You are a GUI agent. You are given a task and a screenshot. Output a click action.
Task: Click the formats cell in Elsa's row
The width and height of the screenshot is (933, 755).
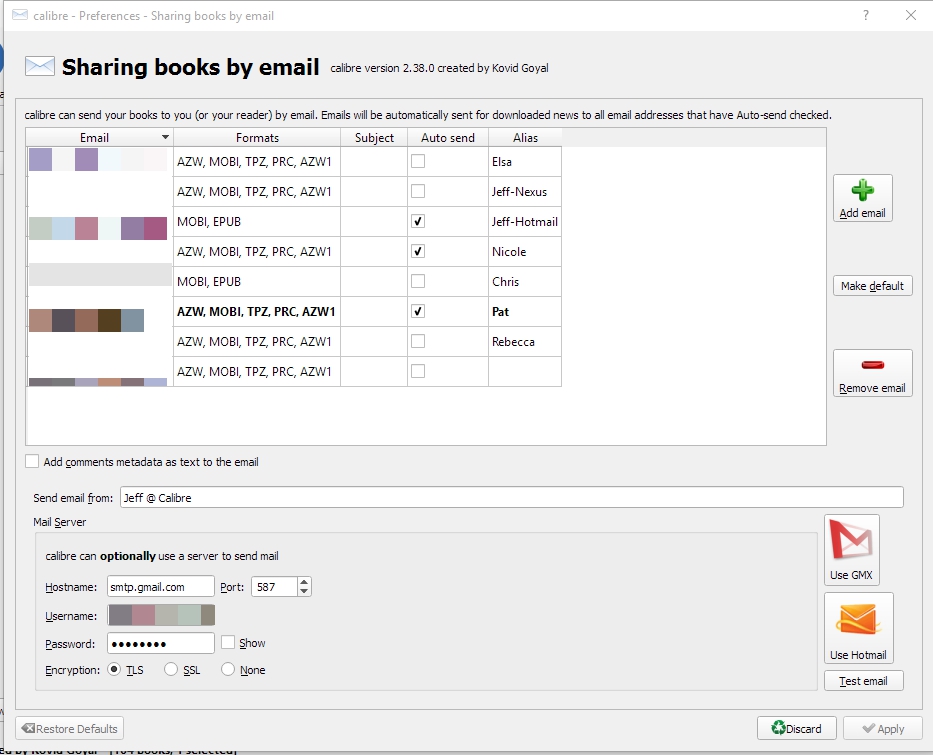pos(257,162)
